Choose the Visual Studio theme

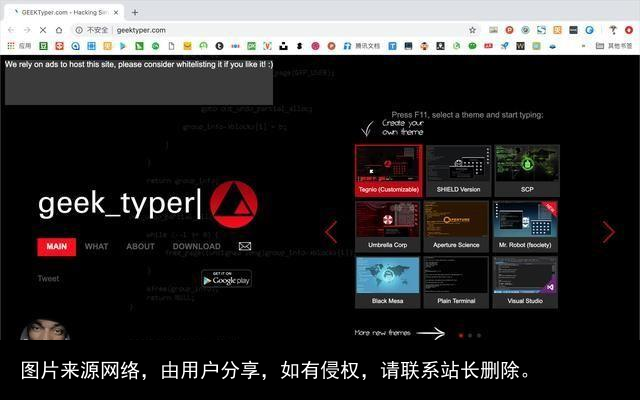(525, 282)
